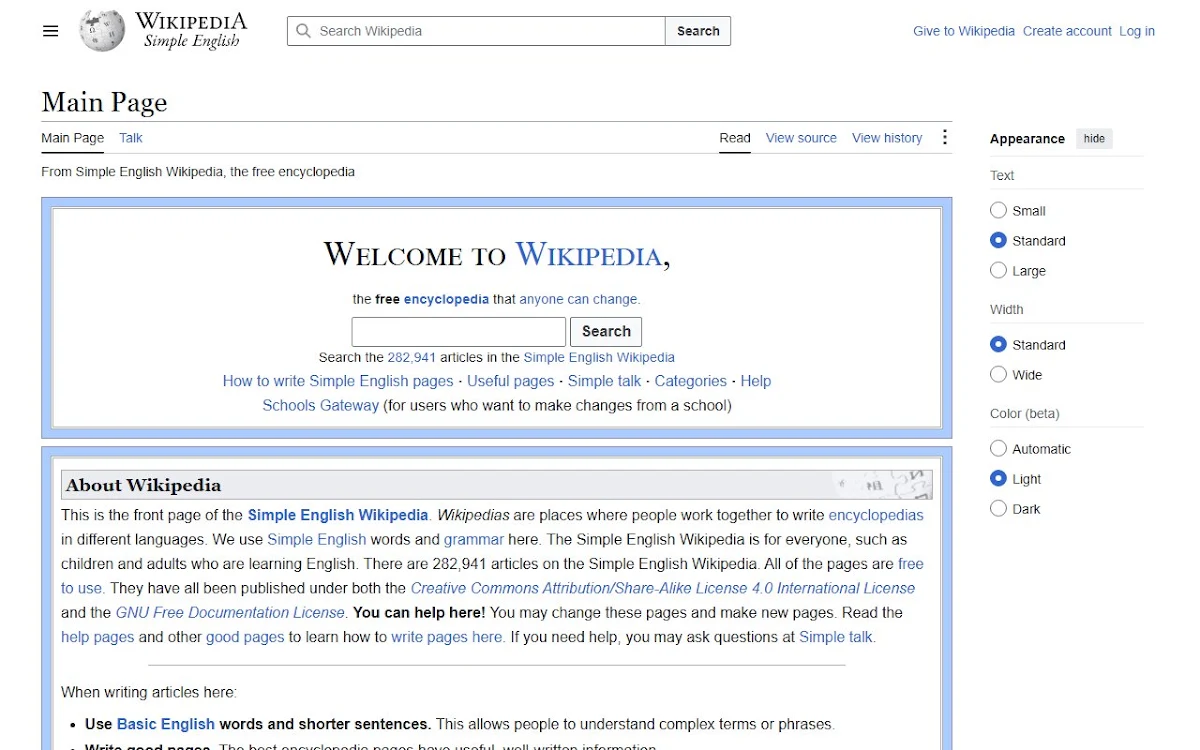Viewport: 1200px width, 750px height.
Task: Open GNU Free Documentation License link
Action: pos(230,612)
